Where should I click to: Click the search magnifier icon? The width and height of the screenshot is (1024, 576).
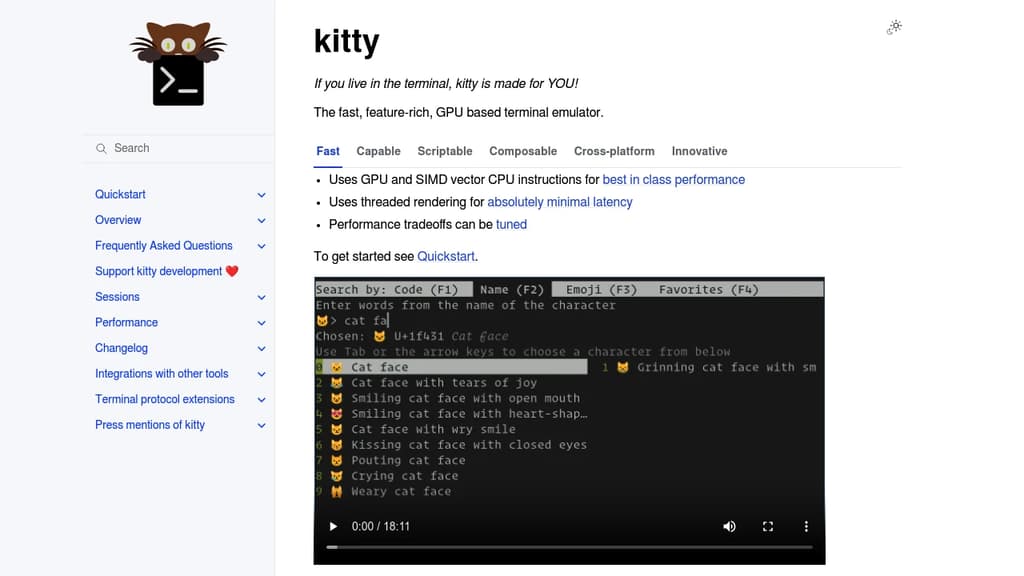101,148
